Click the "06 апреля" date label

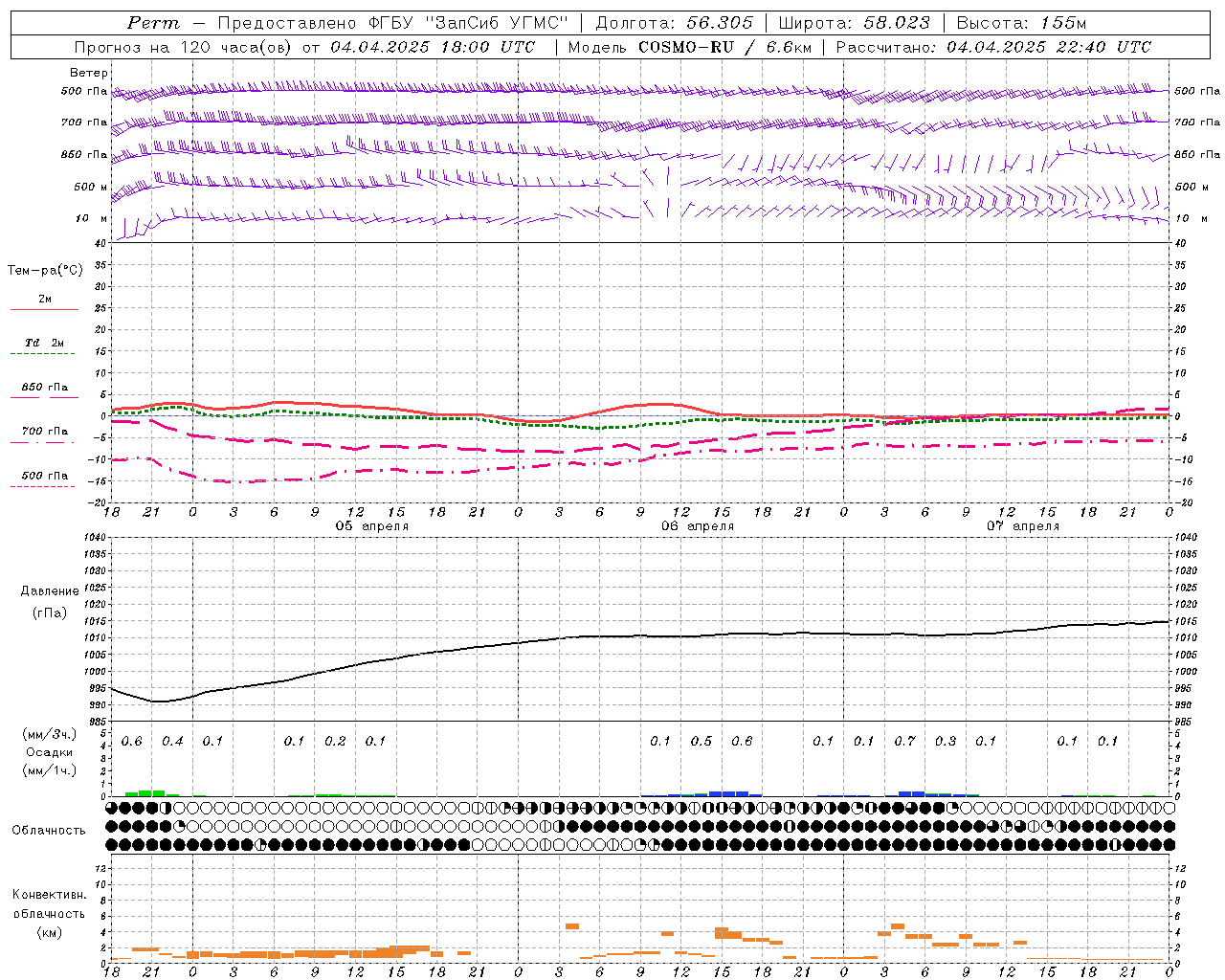pos(698,526)
